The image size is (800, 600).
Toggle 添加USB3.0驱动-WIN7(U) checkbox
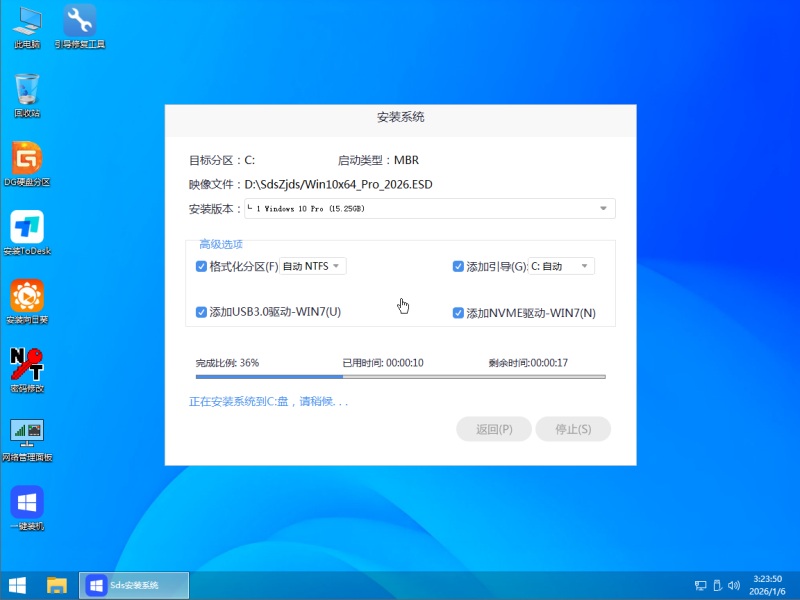201,312
